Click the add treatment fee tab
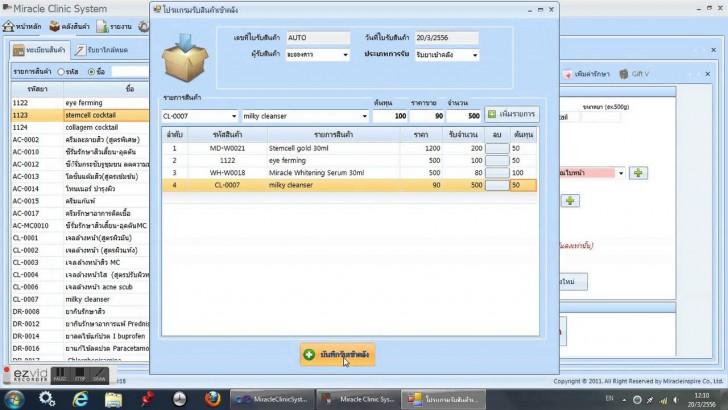728x410 pixels. [586, 74]
